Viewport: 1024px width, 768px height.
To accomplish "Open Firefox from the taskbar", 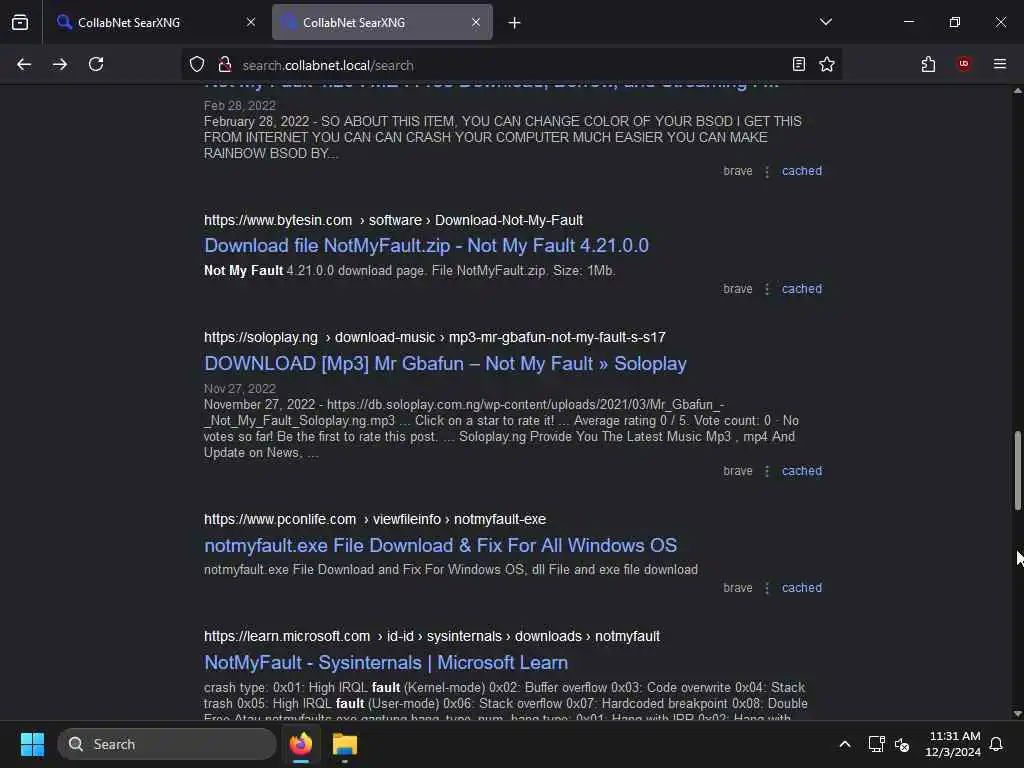I will pyautogui.click(x=301, y=744).
